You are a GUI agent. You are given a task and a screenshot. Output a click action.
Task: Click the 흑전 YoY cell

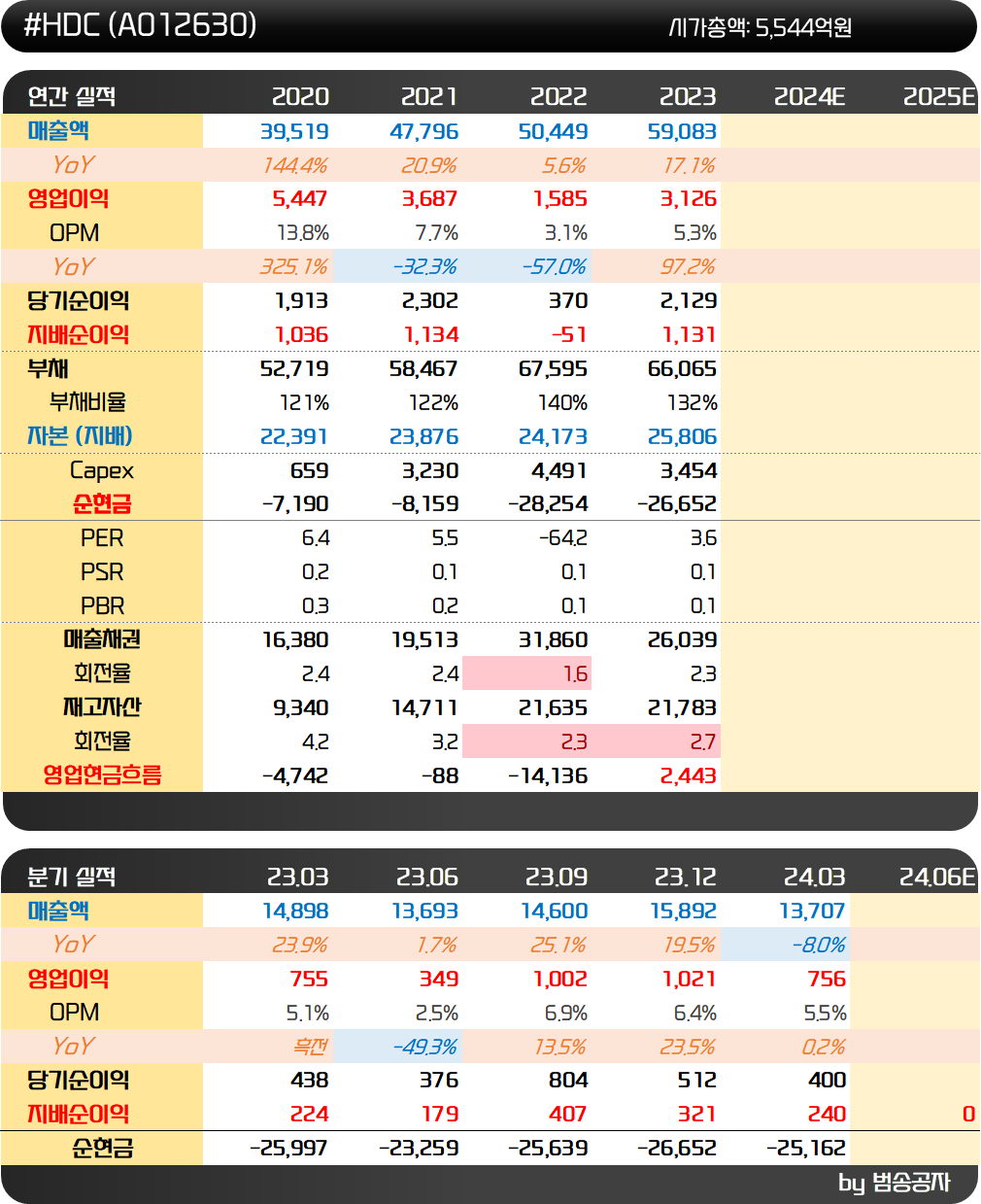(311, 1047)
